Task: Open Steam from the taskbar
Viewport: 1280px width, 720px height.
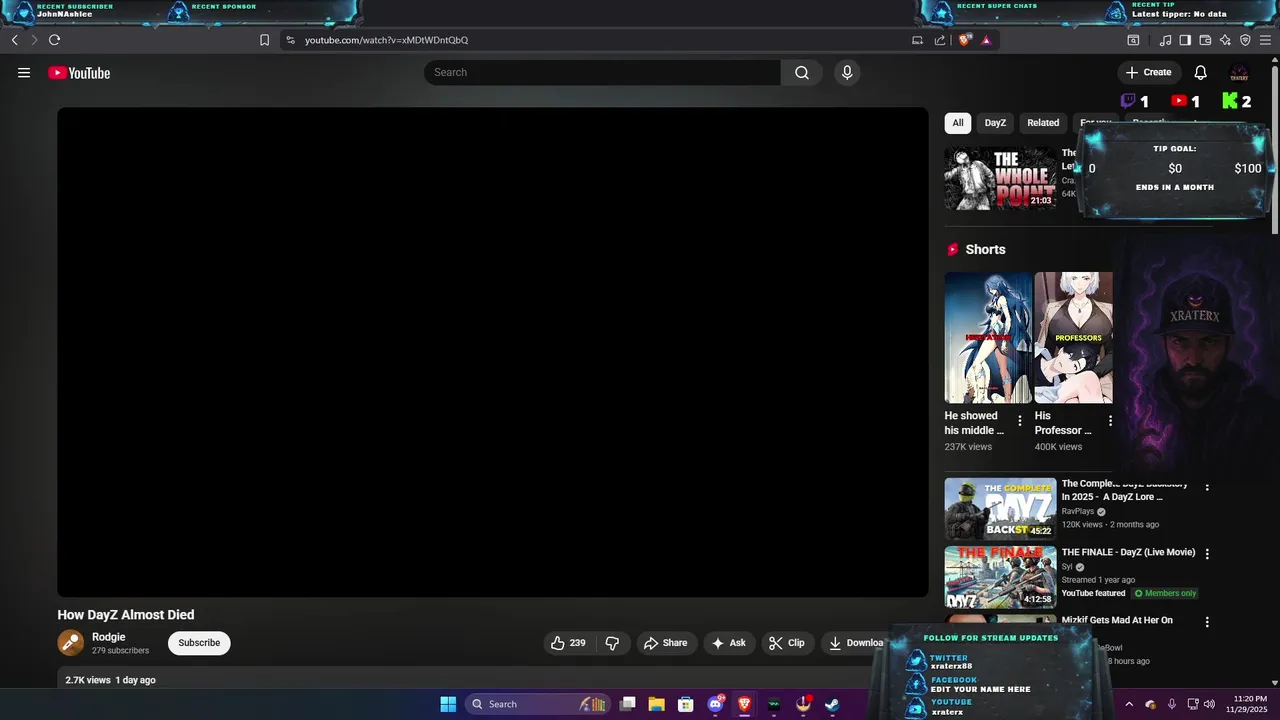Action: pos(832,704)
